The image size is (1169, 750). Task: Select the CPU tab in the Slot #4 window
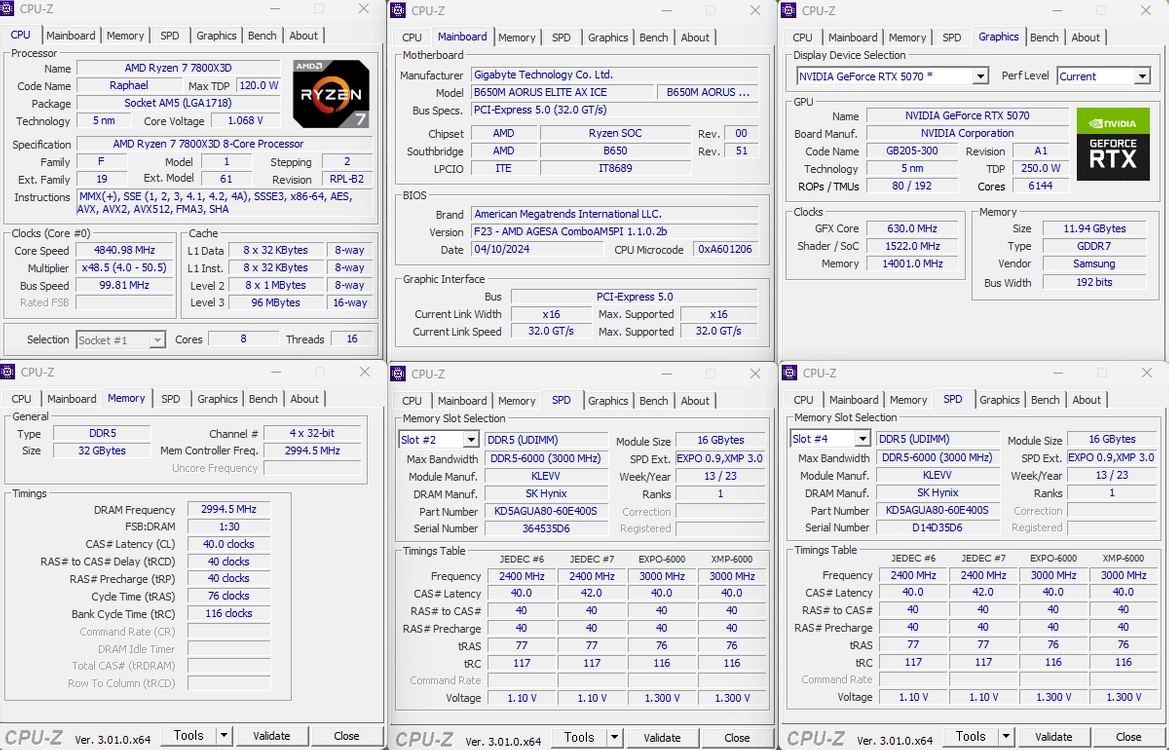click(804, 400)
